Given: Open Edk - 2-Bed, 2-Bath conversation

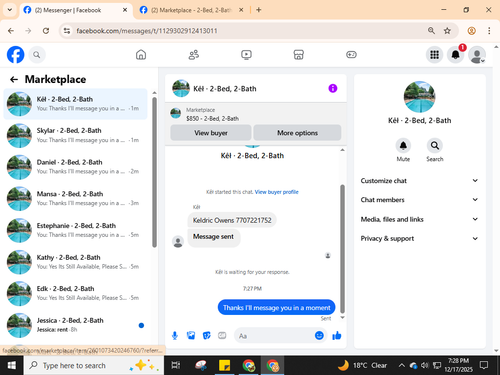Looking at the screenshot, I should tap(75, 293).
